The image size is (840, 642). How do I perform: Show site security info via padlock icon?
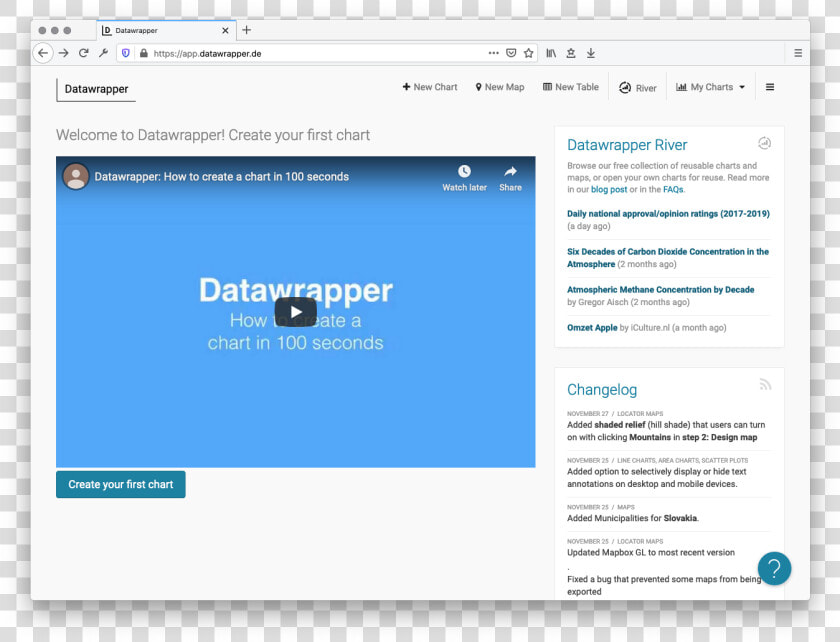144,53
